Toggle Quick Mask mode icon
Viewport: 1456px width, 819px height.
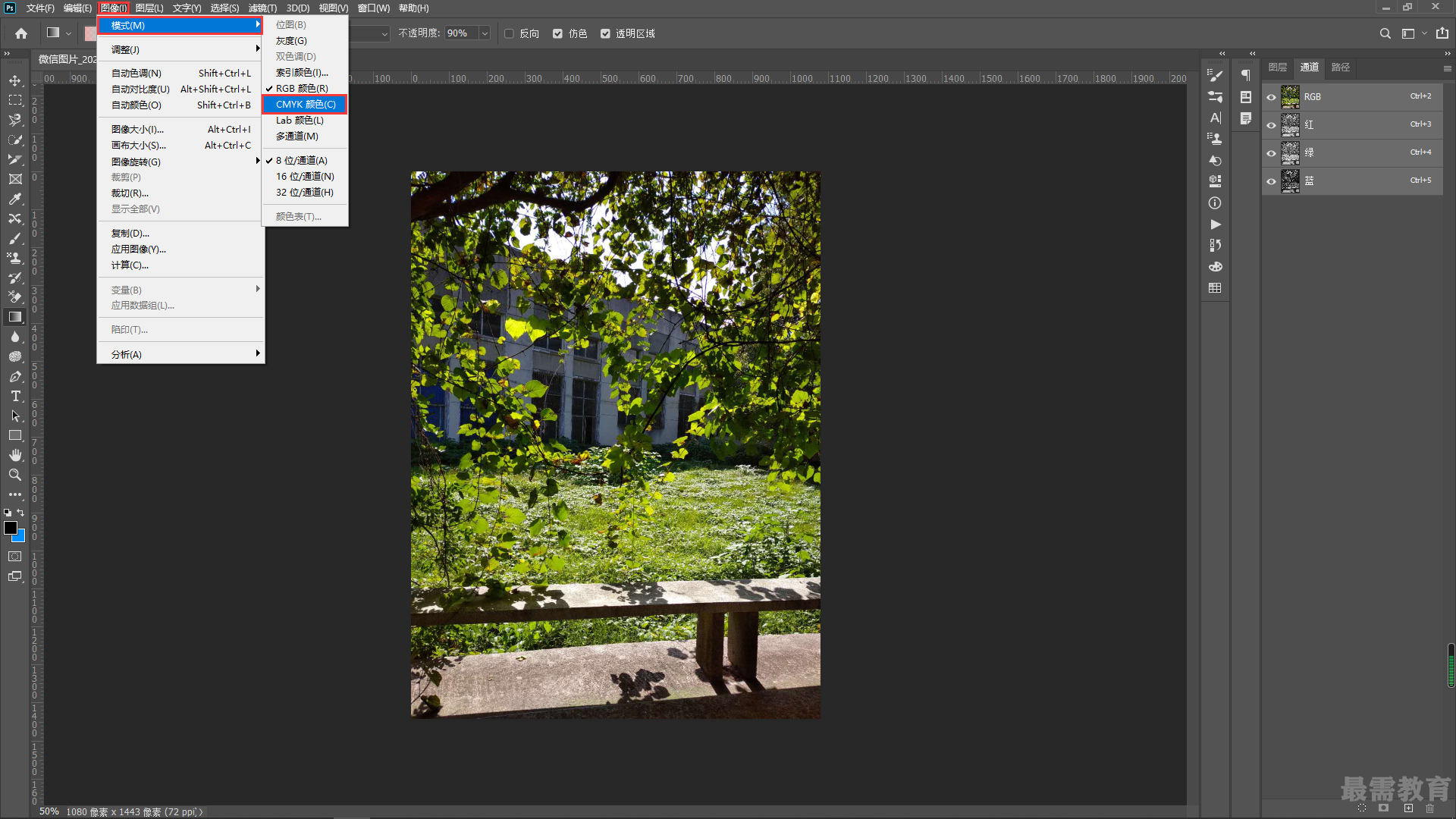coord(15,557)
